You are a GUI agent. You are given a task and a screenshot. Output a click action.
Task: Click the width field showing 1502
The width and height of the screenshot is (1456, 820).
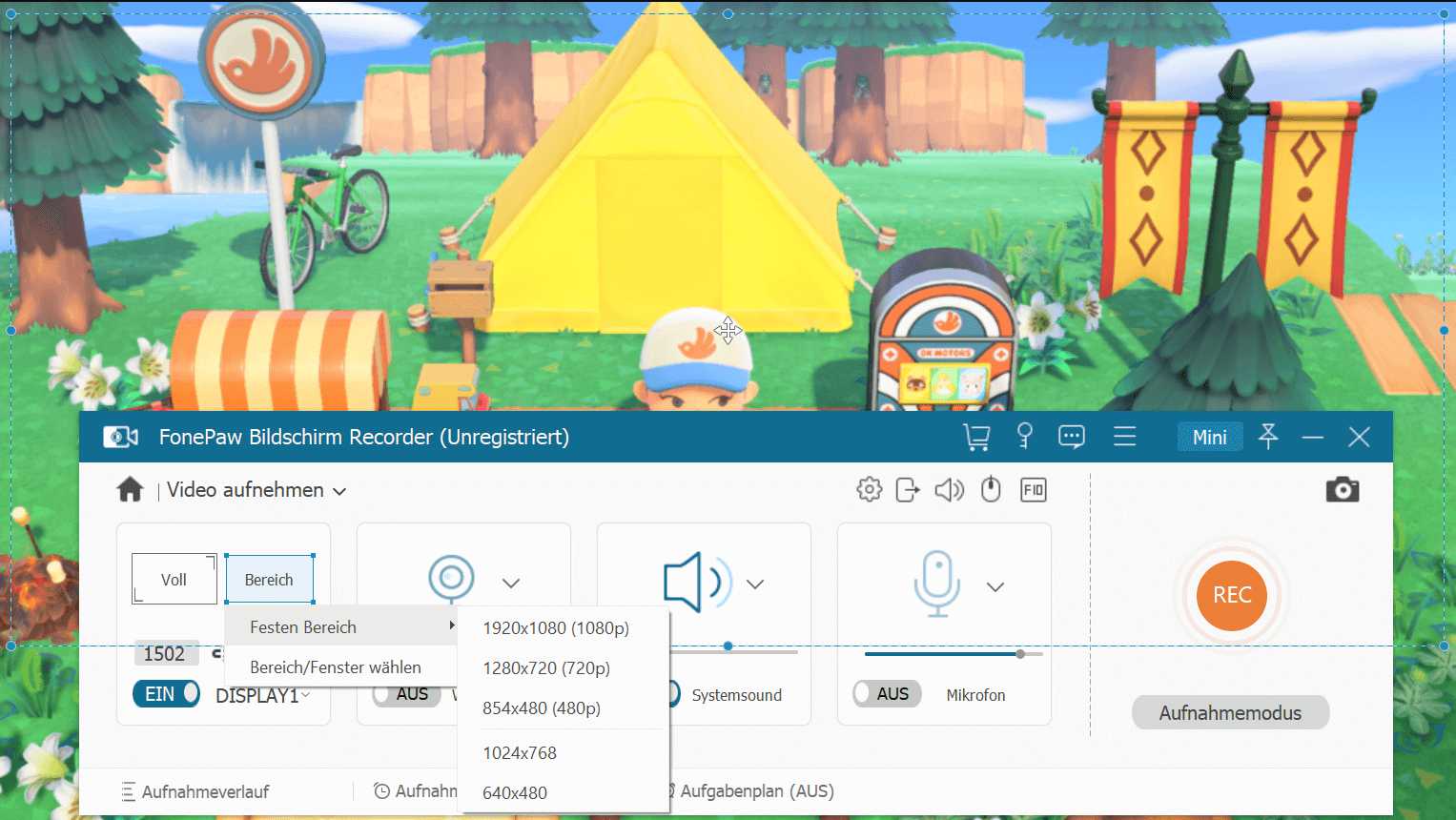pyautogui.click(x=165, y=653)
